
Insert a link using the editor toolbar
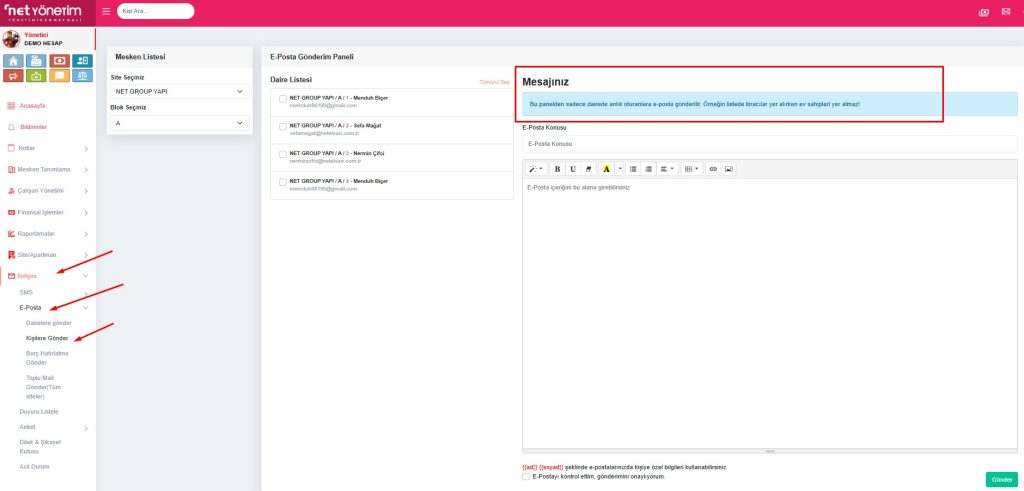[713, 169]
